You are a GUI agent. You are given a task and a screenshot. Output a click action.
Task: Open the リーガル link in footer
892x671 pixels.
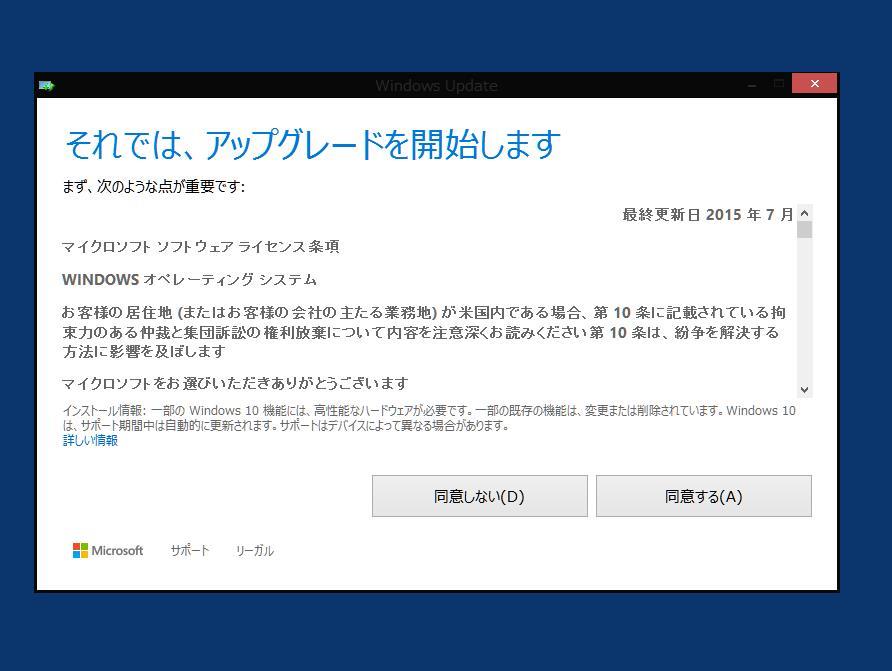point(254,550)
